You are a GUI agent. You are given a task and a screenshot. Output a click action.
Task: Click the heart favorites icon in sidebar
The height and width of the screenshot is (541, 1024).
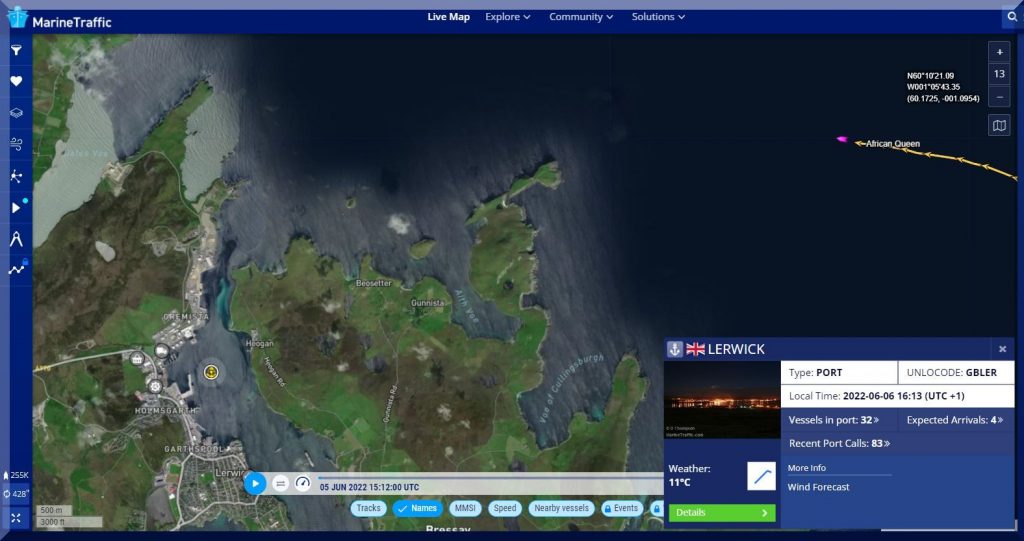(x=16, y=81)
